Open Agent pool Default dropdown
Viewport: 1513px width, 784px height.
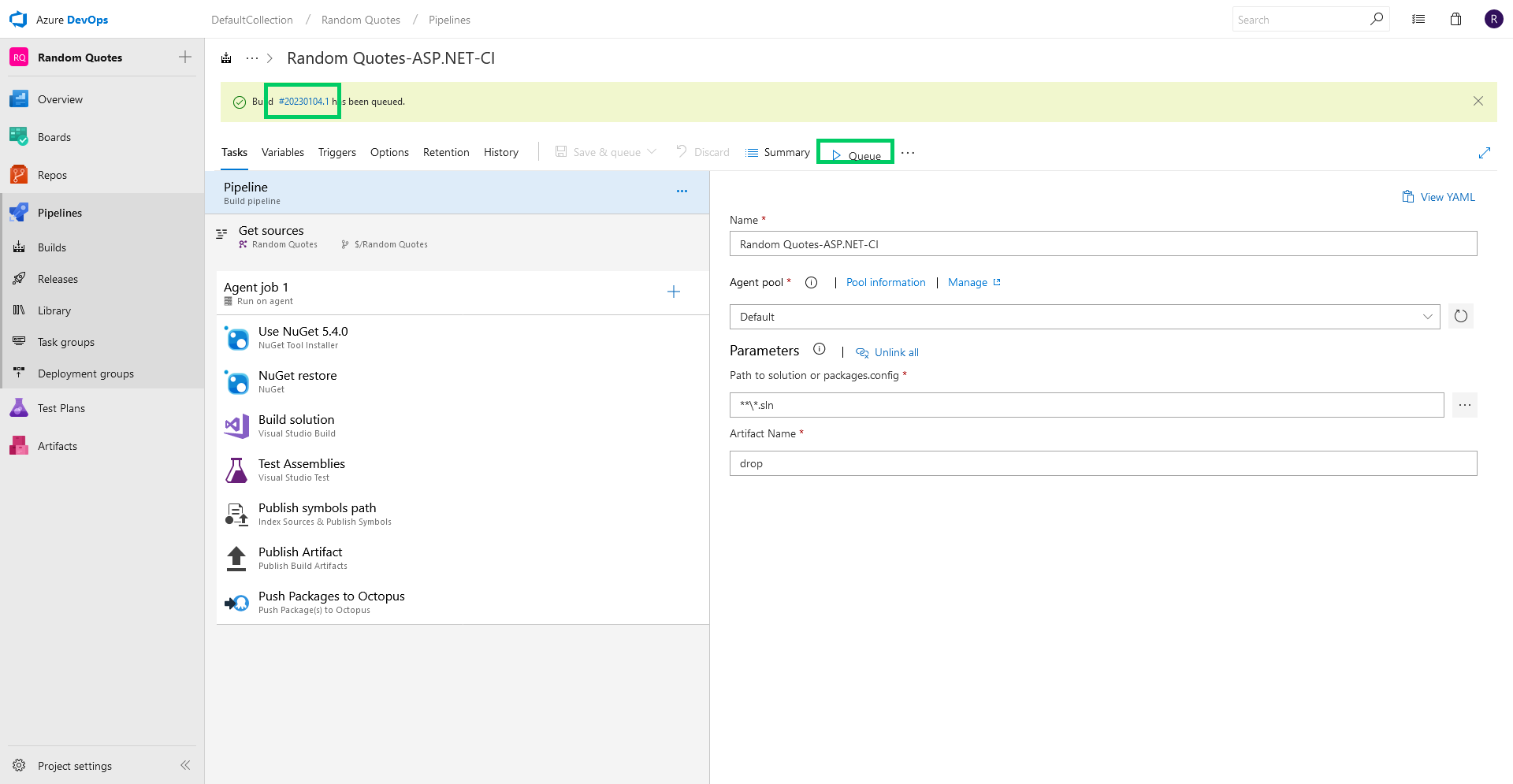[1084, 317]
